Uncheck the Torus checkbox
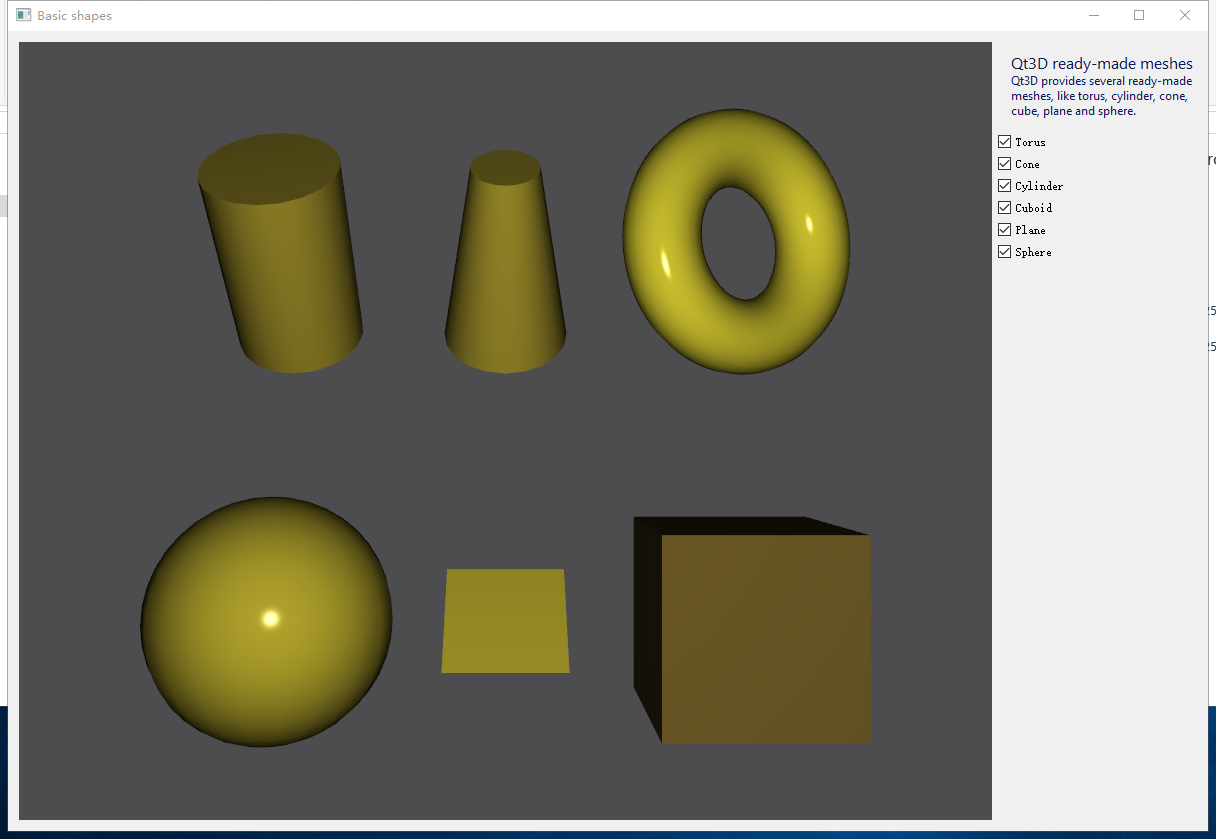Image resolution: width=1216 pixels, height=839 pixels. [x=1004, y=141]
